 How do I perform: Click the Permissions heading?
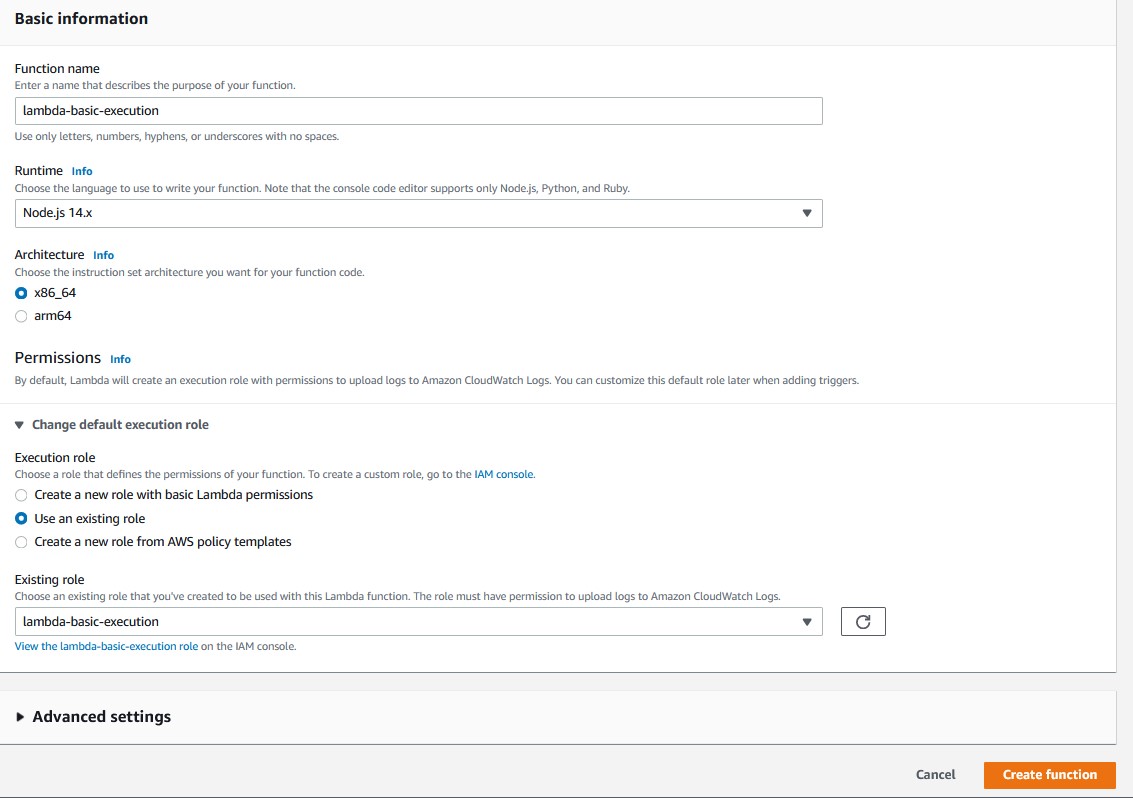coord(58,358)
